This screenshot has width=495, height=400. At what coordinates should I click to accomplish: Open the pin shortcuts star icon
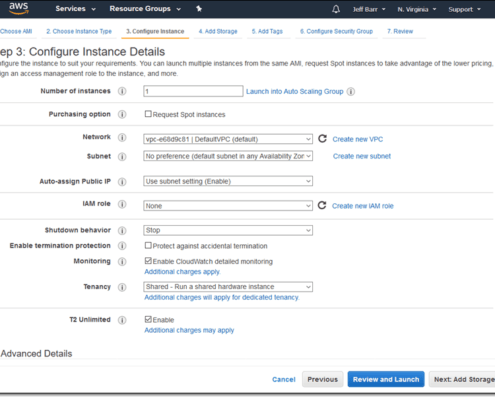[199, 9]
